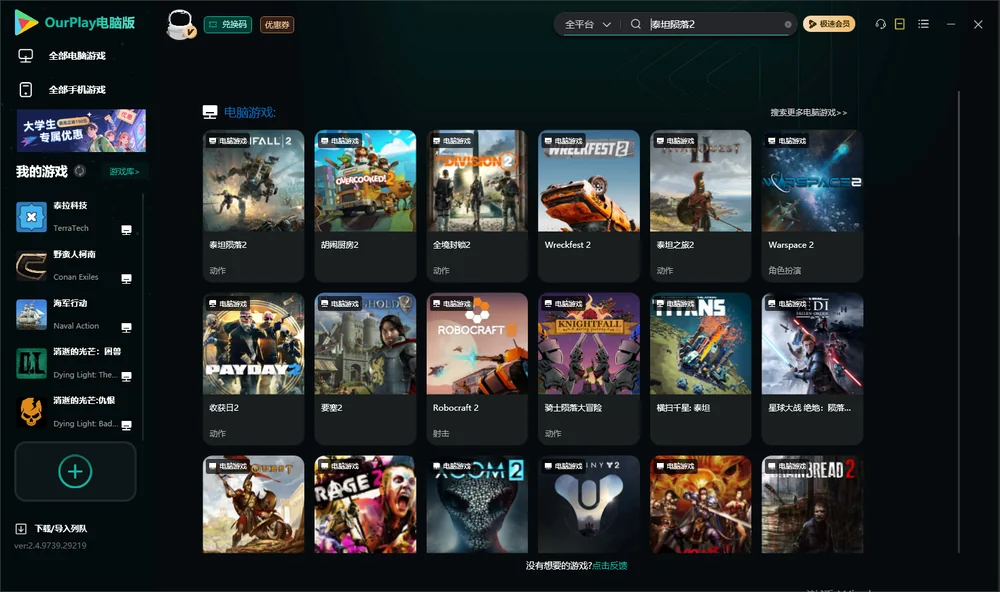Open 下载/导入列队 download queue
This screenshot has height=592, width=1000.
[51, 528]
